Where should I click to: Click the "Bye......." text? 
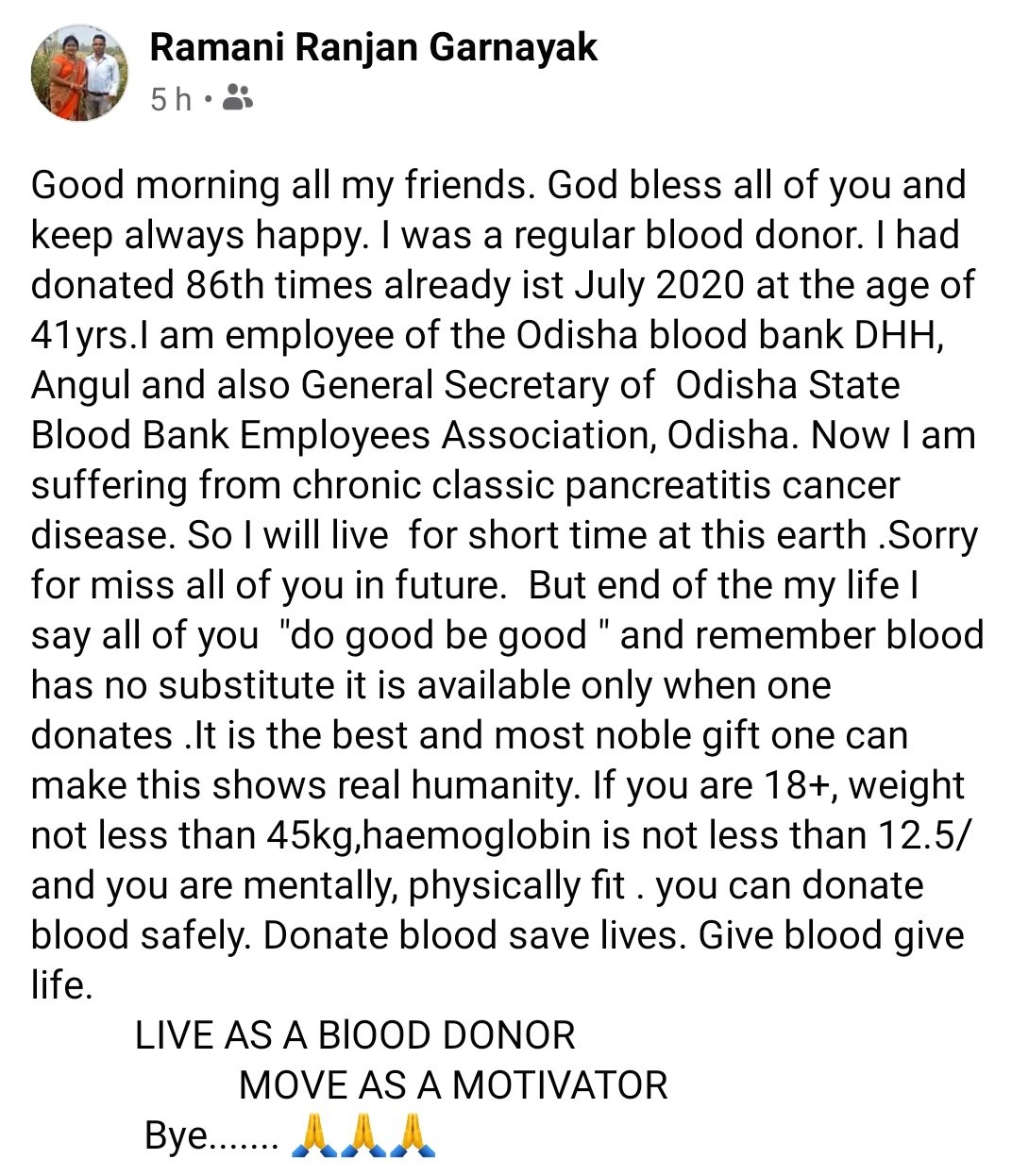pyautogui.click(x=211, y=1135)
